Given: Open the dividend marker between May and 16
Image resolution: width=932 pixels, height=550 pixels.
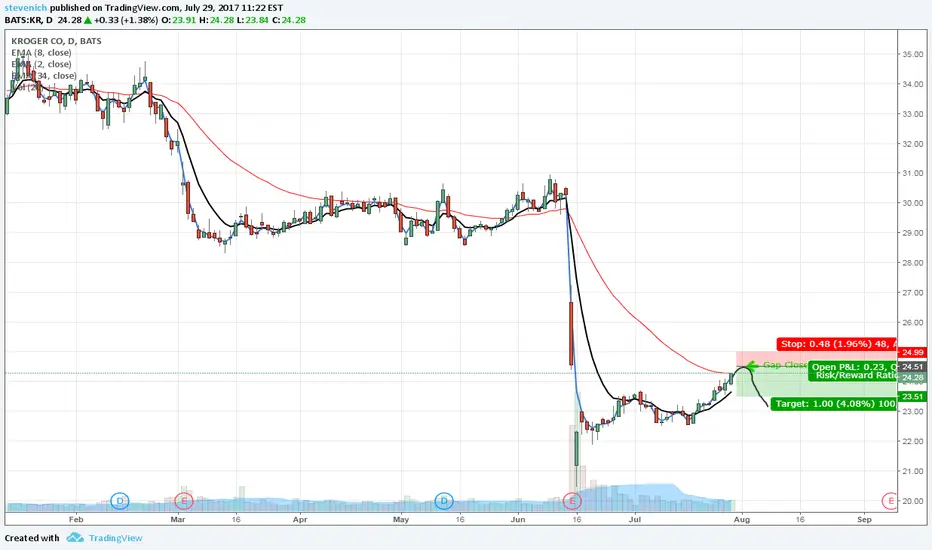Looking at the screenshot, I should (444, 501).
